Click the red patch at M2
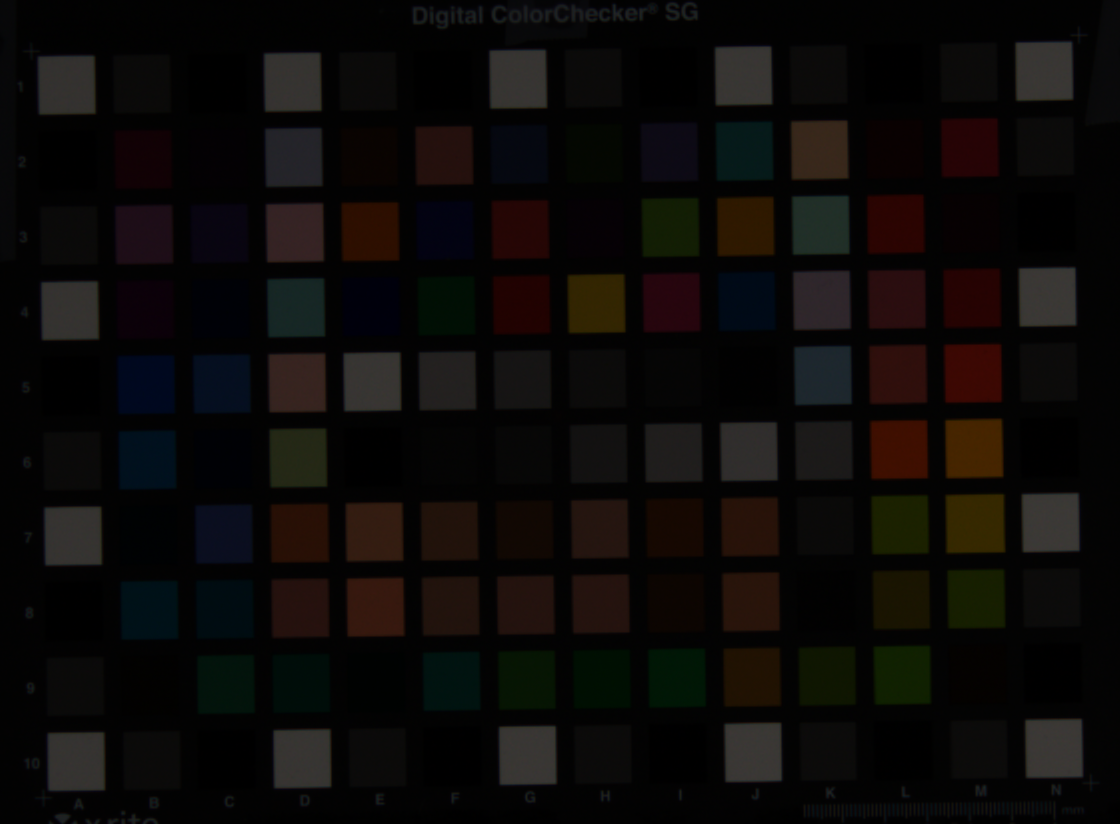The image size is (1120, 824). coord(970,148)
